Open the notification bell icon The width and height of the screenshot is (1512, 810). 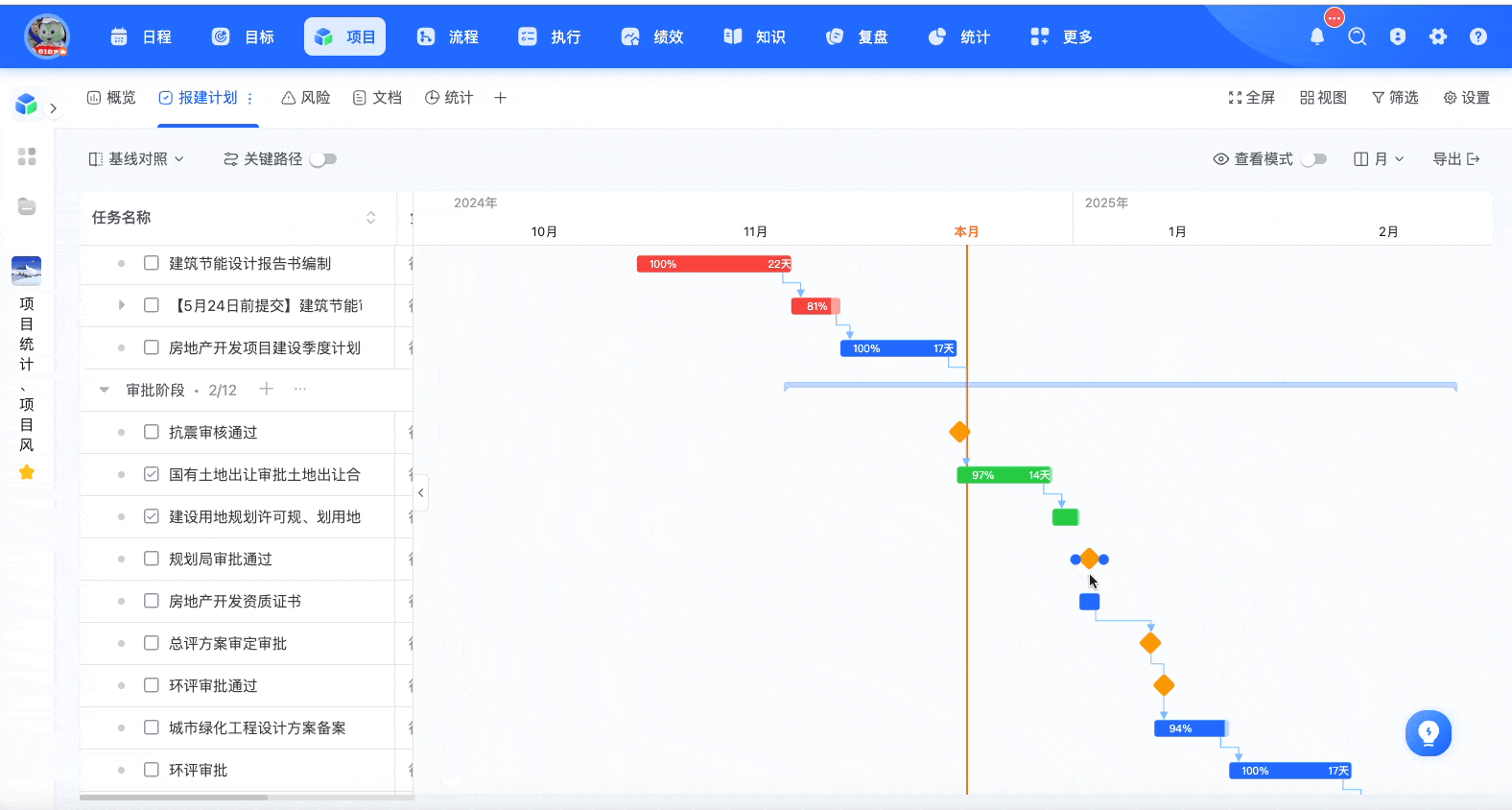click(1317, 36)
